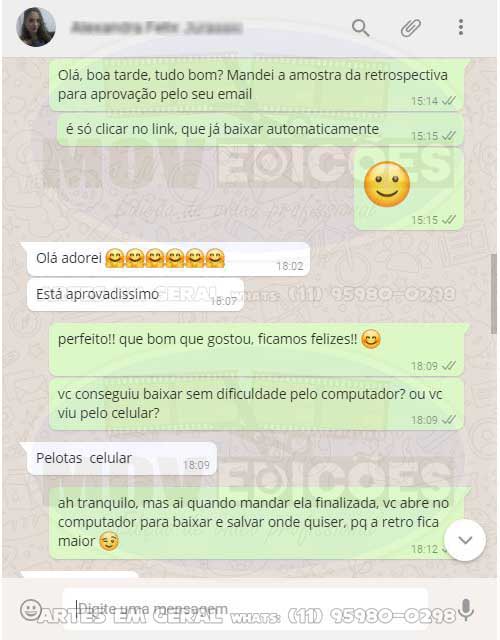The height and width of the screenshot is (640, 500).
Task: Click the 'vc conseguiu baixar' question message
Action: pos(256,404)
